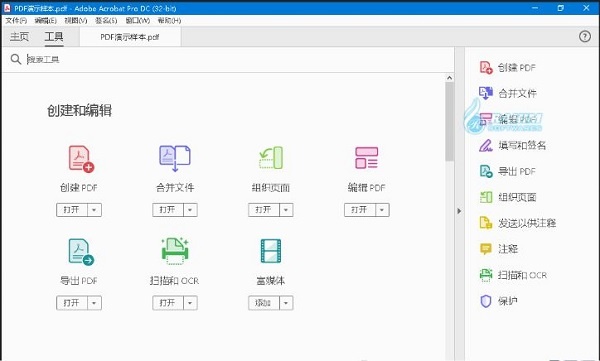Open the 签名(S) menu
The width and height of the screenshot is (600, 361).
(x=106, y=20)
